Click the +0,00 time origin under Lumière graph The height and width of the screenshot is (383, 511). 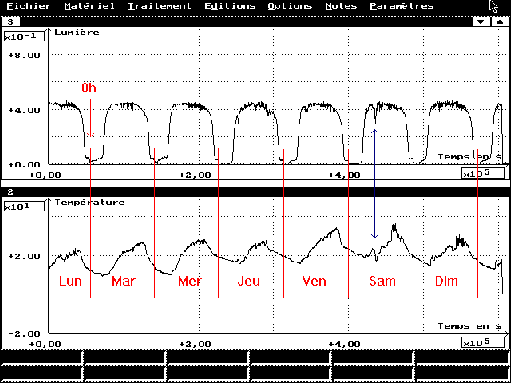tap(46, 175)
